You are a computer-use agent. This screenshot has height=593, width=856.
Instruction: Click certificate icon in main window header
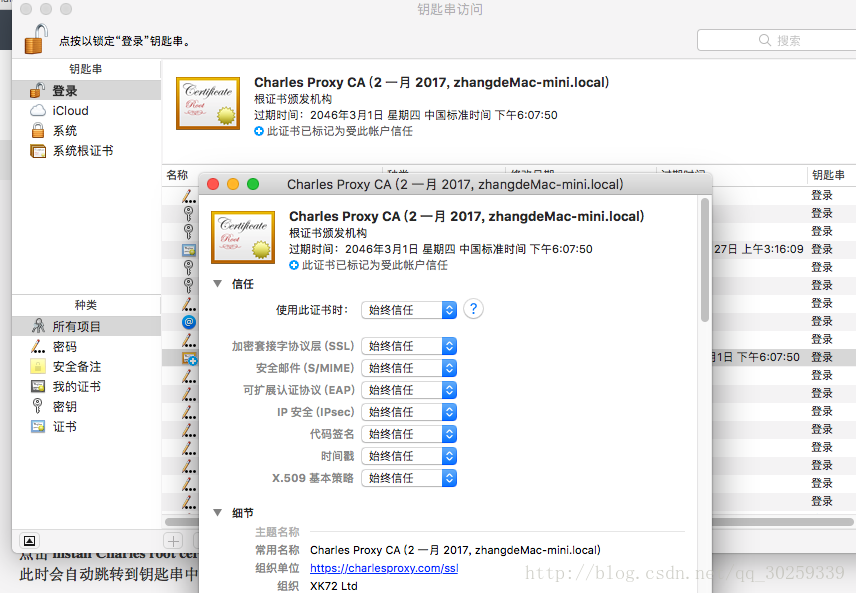[207, 103]
